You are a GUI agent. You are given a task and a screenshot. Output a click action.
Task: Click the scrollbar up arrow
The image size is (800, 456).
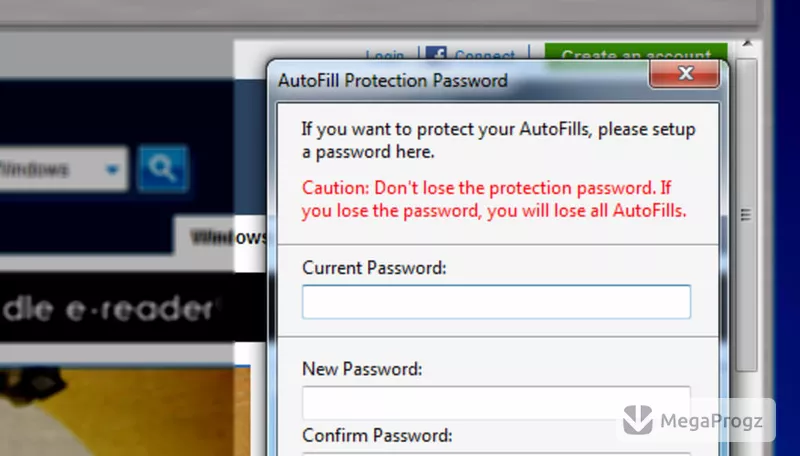click(747, 44)
